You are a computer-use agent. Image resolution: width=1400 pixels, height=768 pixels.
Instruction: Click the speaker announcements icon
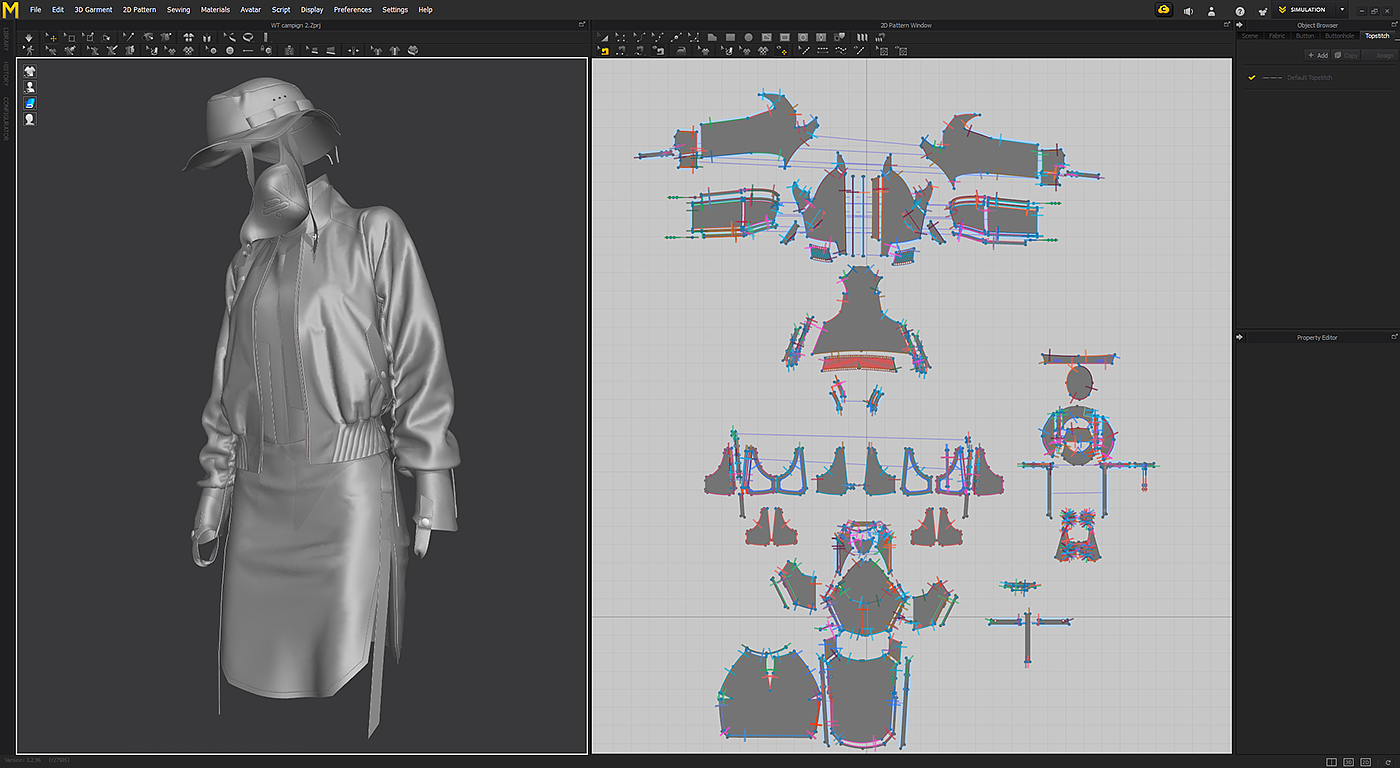[x=1188, y=11]
